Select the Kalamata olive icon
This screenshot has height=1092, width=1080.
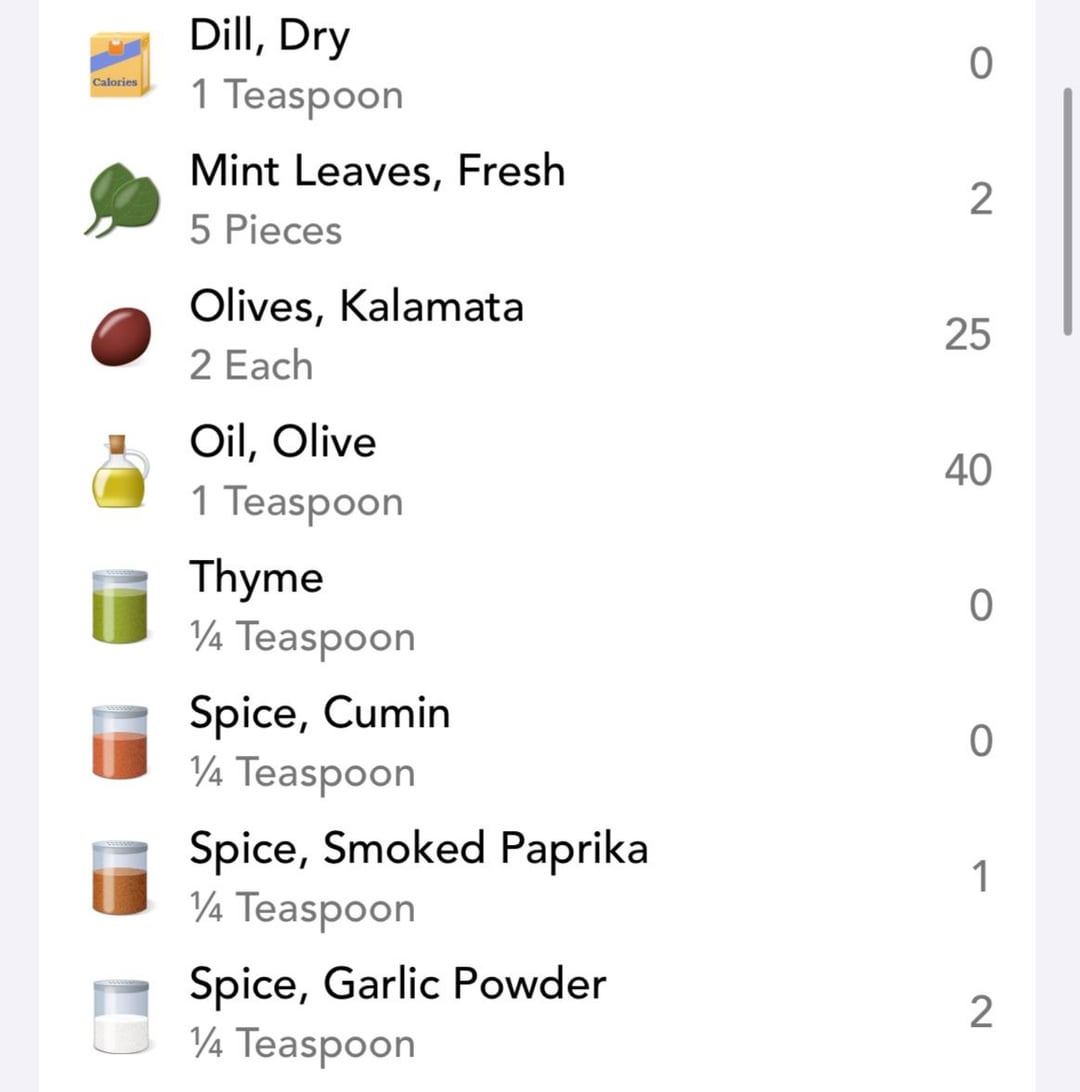click(121, 336)
